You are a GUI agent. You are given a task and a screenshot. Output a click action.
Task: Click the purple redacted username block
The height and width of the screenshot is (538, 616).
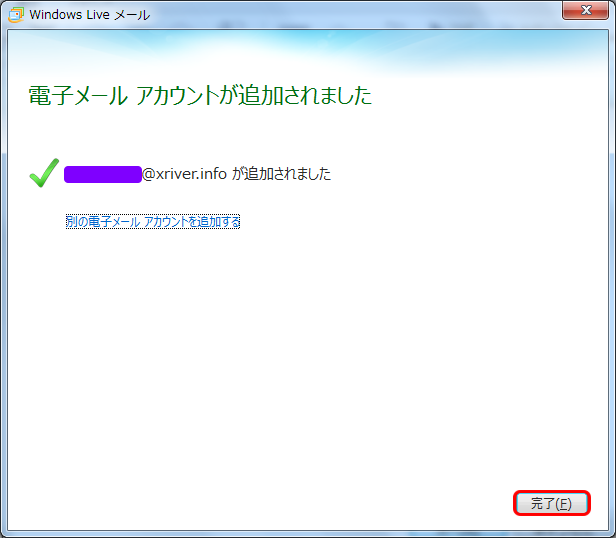coord(101,174)
